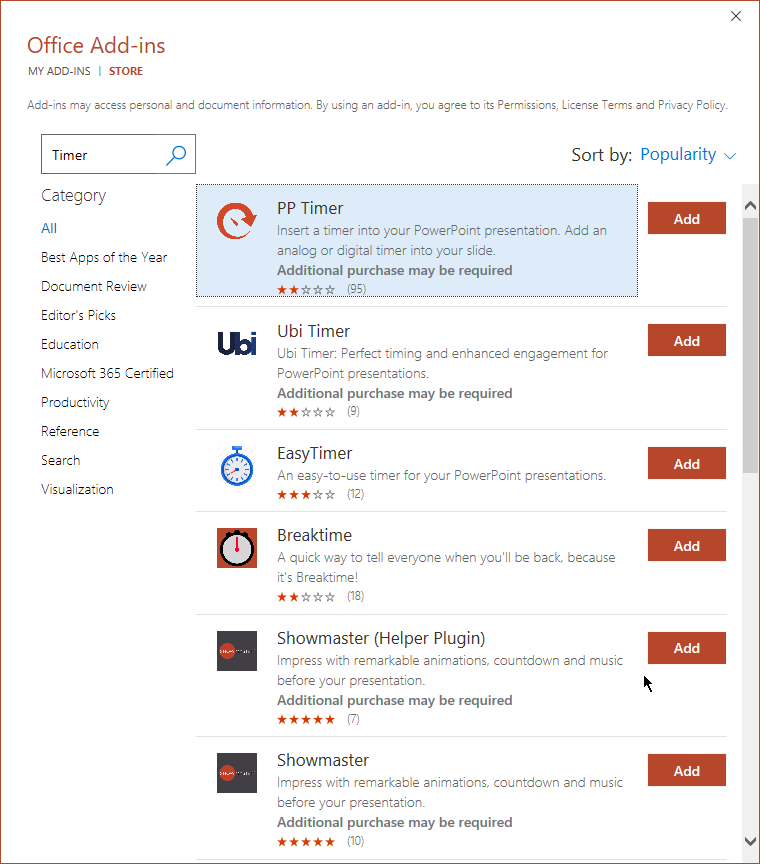Add the PP Timer add-in
Viewport: 760px width, 864px height.
[686, 219]
